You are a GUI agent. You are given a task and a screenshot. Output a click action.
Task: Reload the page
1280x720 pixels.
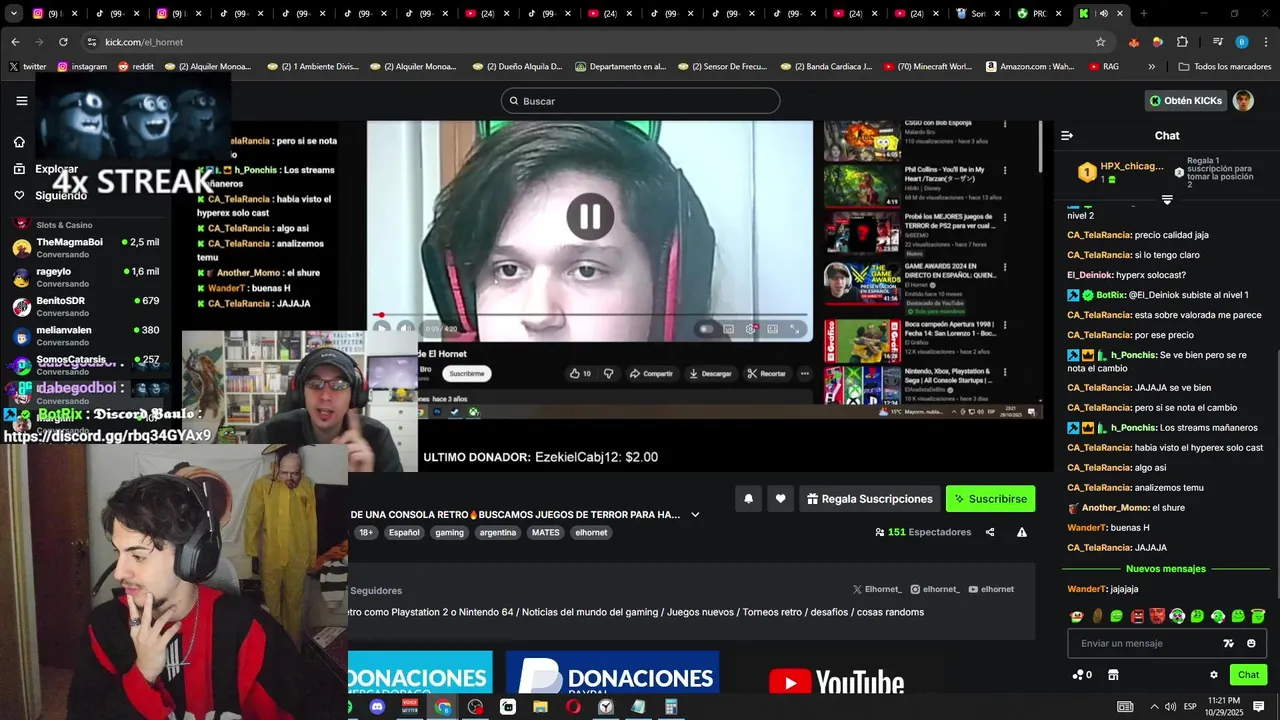(x=63, y=42)
